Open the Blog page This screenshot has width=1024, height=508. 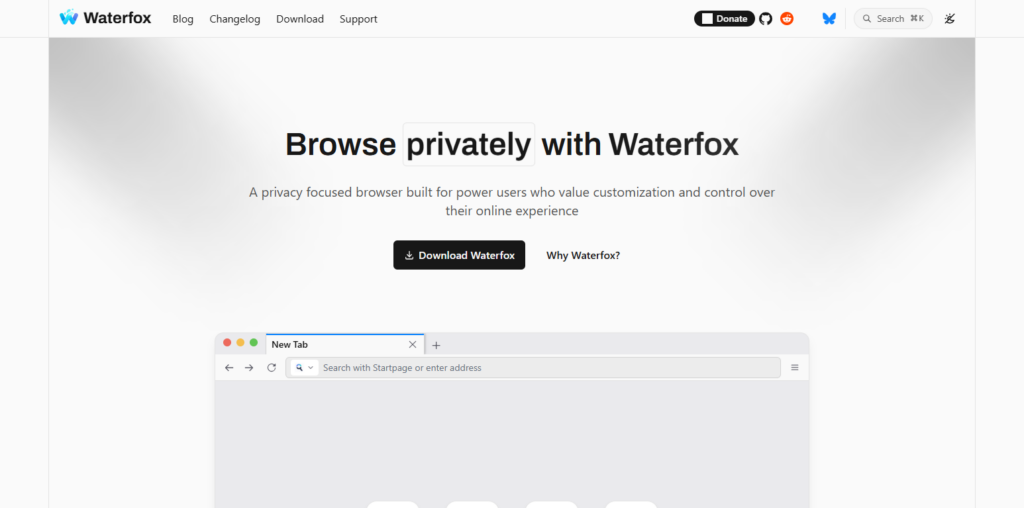[183, 19]
